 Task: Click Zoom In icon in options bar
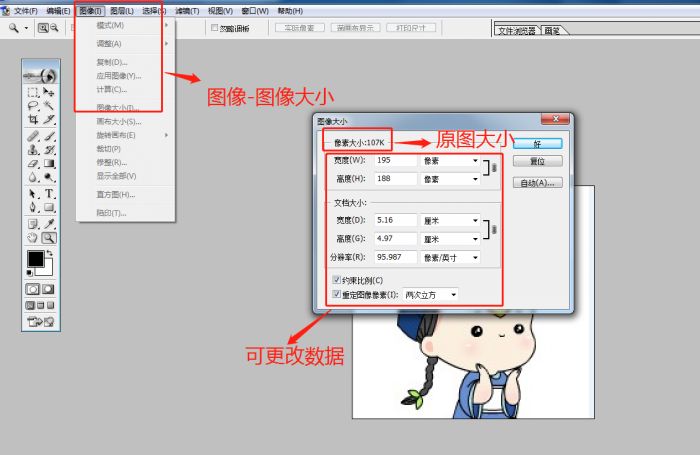(x=43, y=28)
